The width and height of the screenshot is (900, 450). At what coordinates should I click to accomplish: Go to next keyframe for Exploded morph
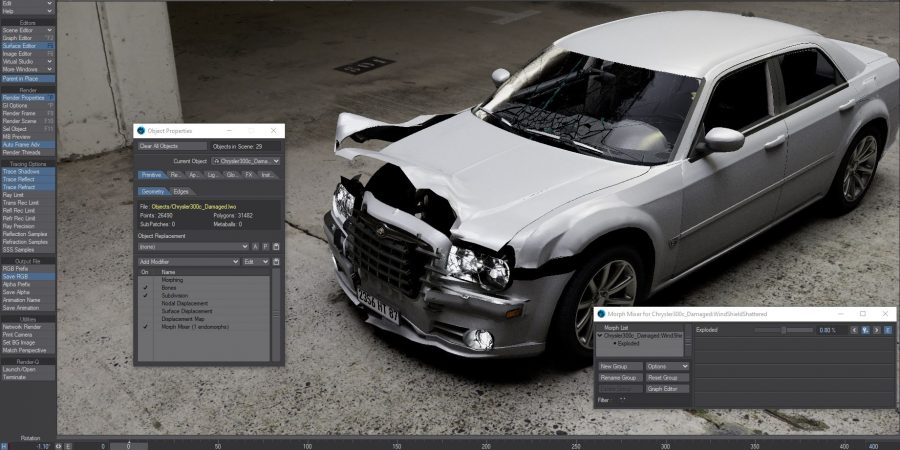876,330
